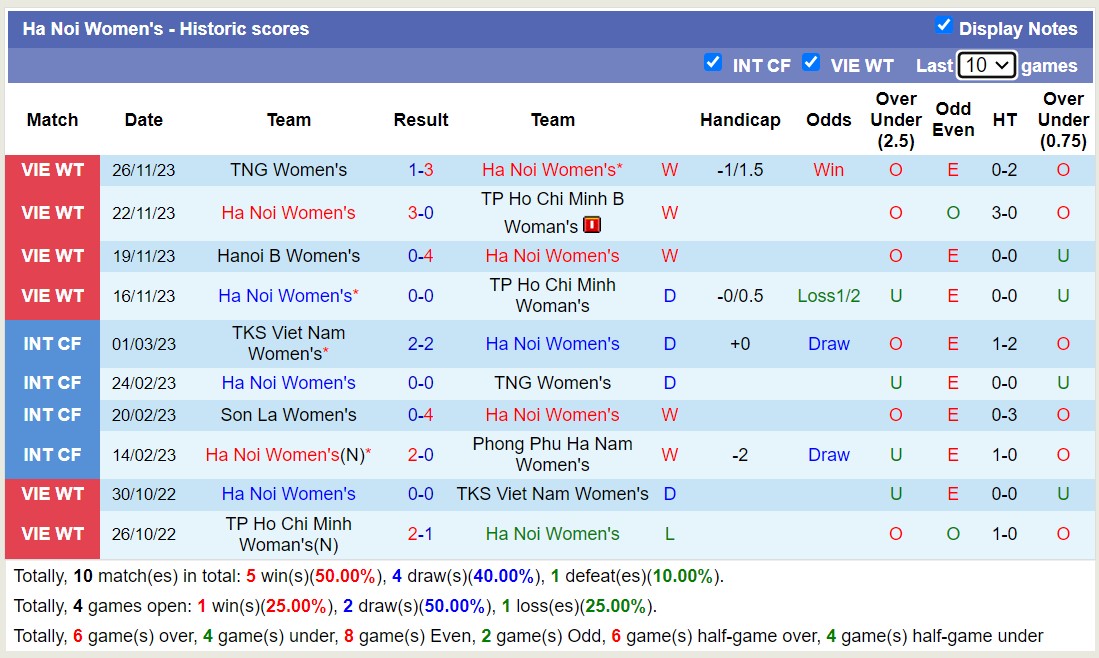Open Phong Phu Ha Nam Women's page

tap(552, 455)
